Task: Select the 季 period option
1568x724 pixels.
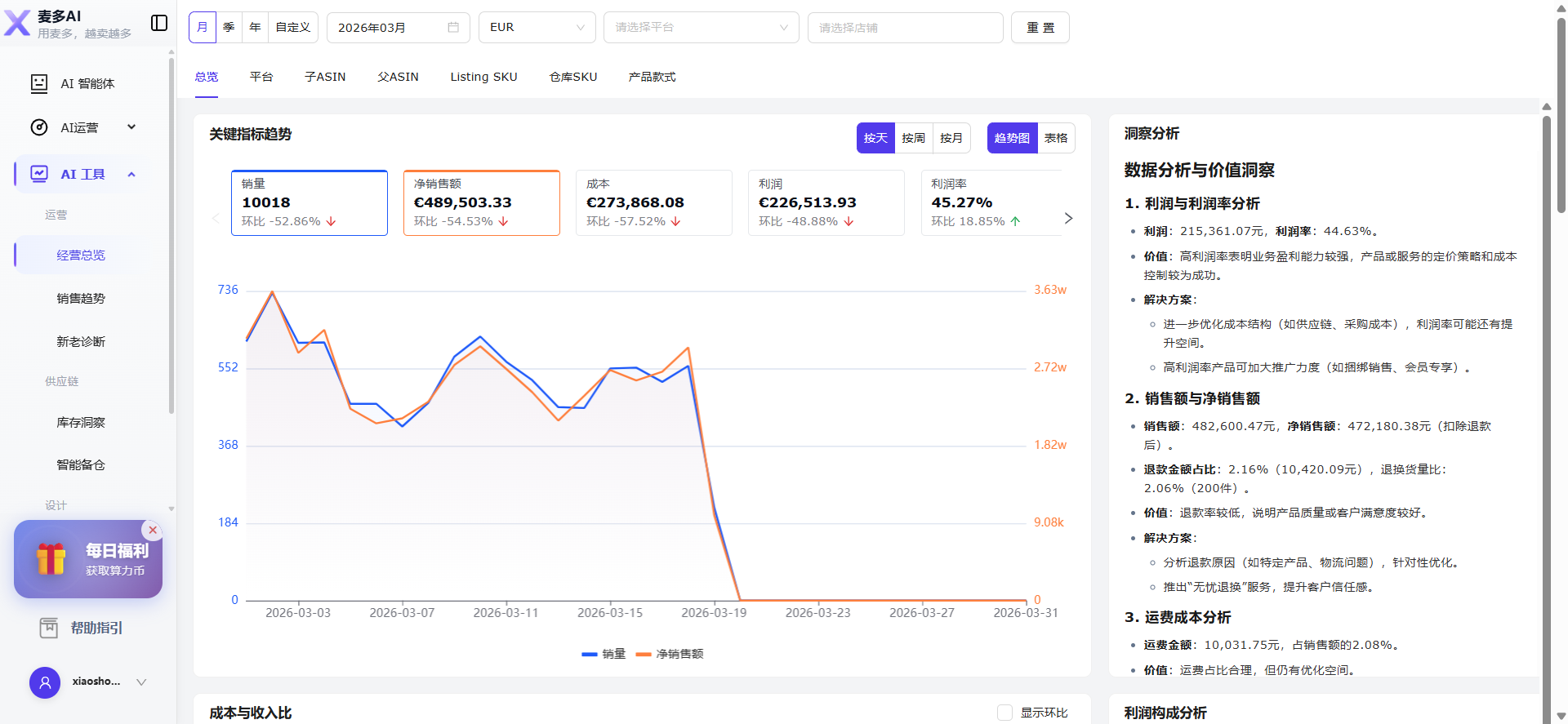Action: (x=229, y=28)
